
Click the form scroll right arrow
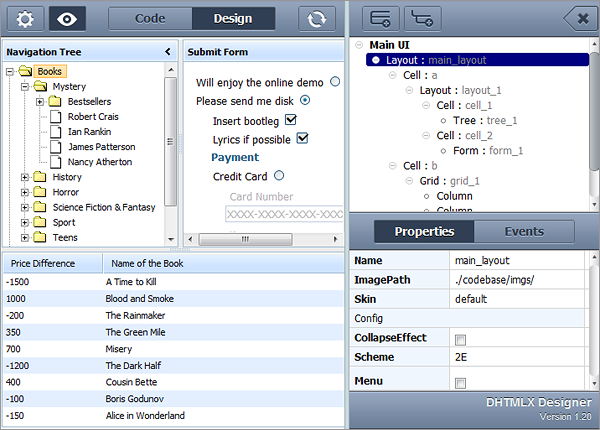click(x=336, y=239)
